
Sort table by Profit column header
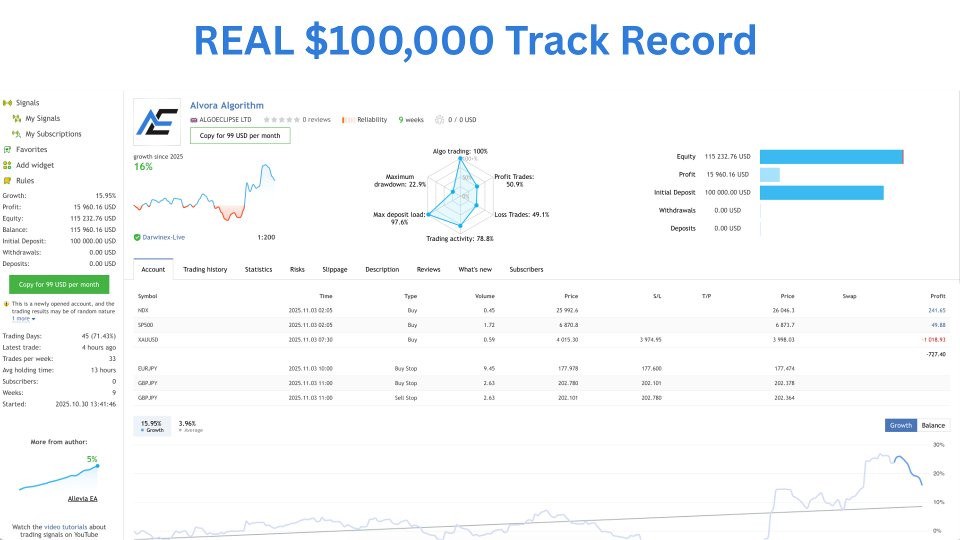click(938, 296)
